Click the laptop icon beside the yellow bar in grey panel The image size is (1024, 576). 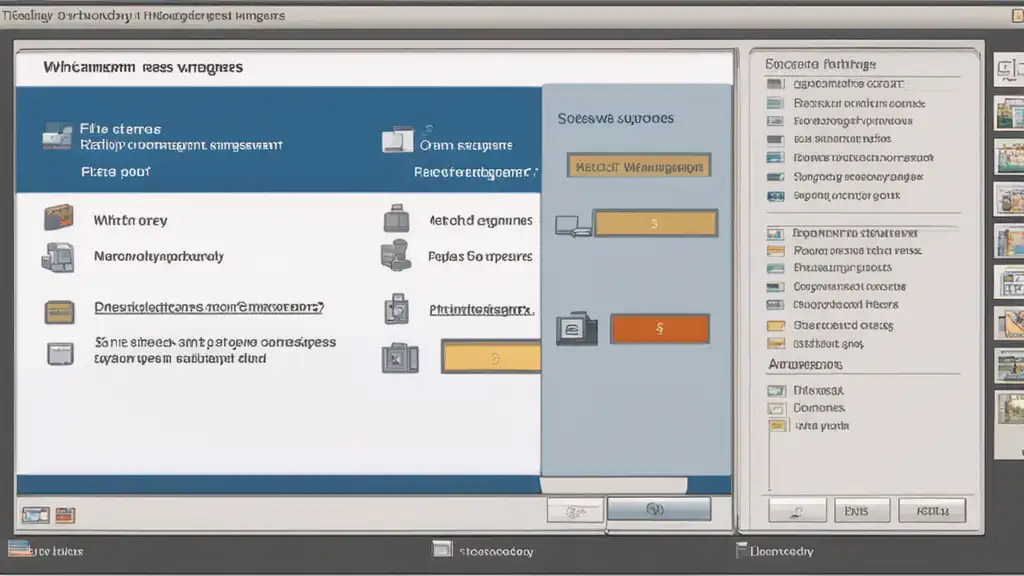(573, 225)
